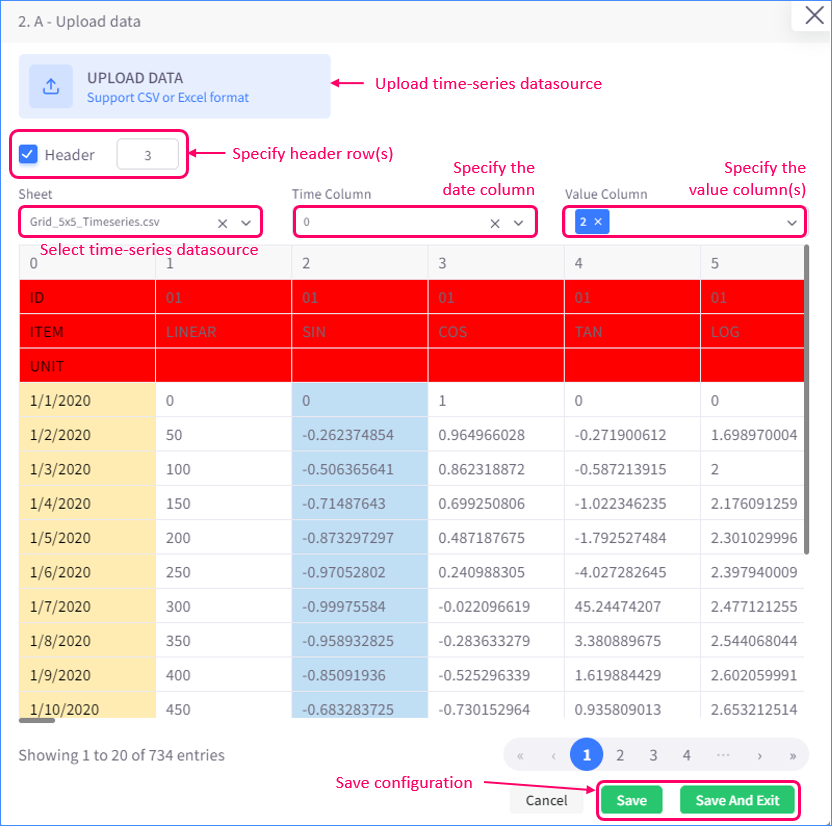Viewport: 832px width, 826px height.
Task: Click the LOG item cell
Action: [x=752, y=332]
